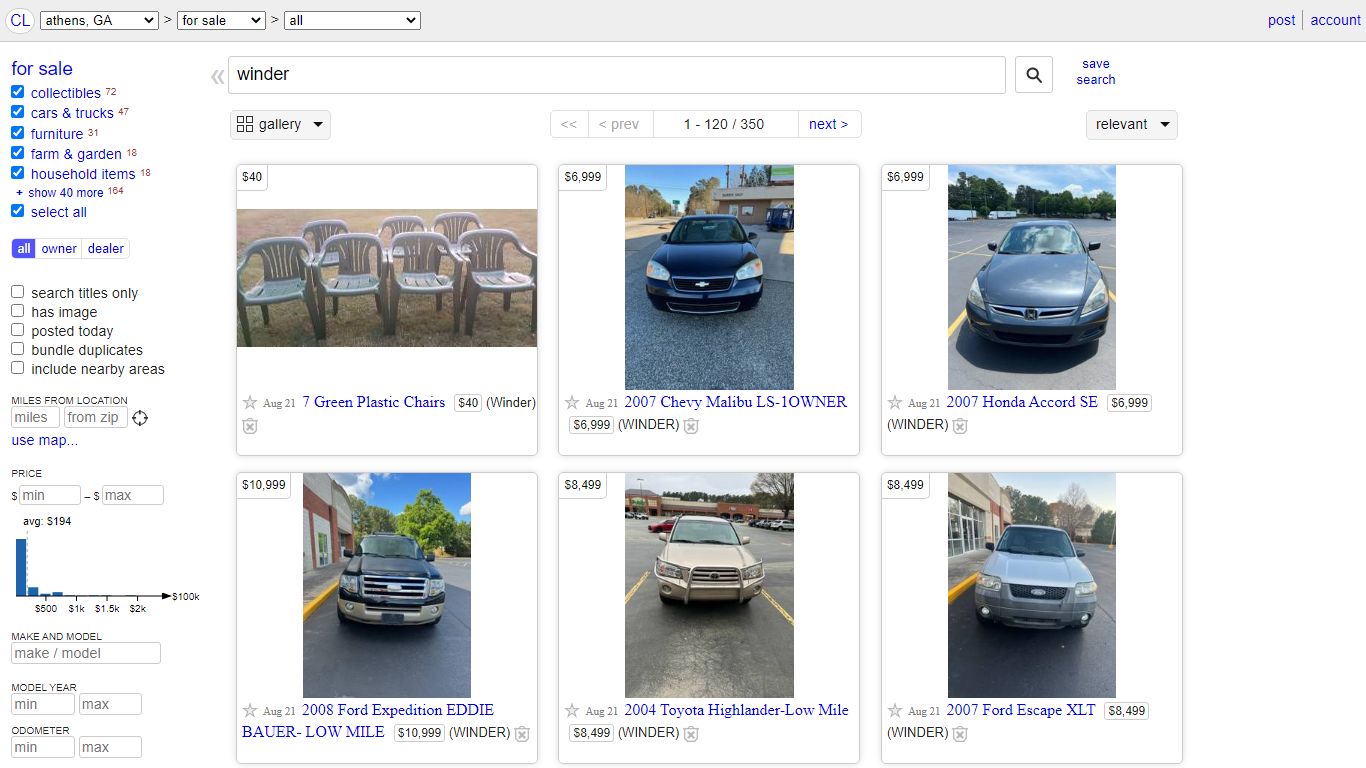The image size is (1366, 768).
Task: Open the 2007 Chevy Malibu LS-1OWNER title
Action: (x=736, y=402)
